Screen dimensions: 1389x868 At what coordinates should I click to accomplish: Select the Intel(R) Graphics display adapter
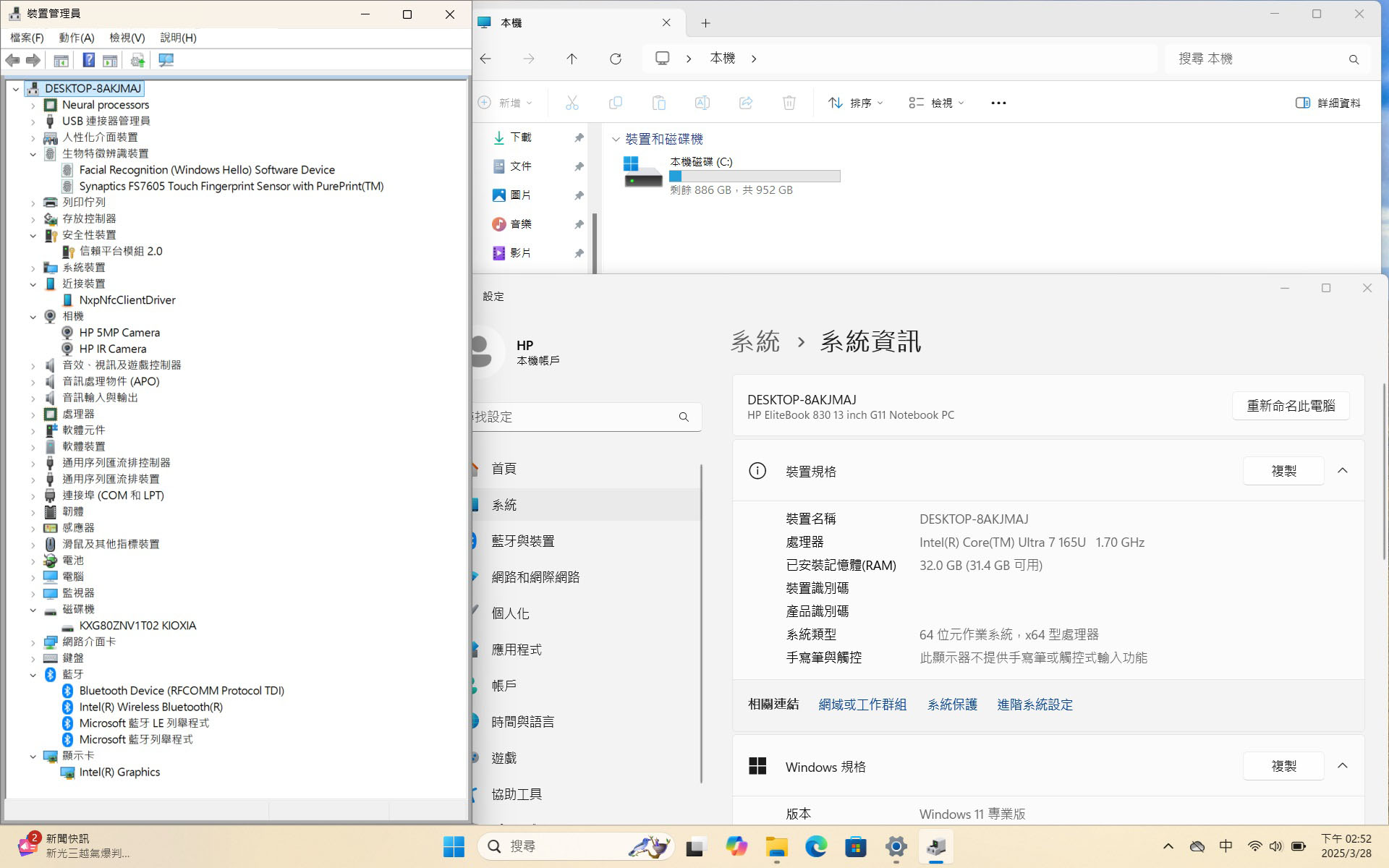coord(119,772)
